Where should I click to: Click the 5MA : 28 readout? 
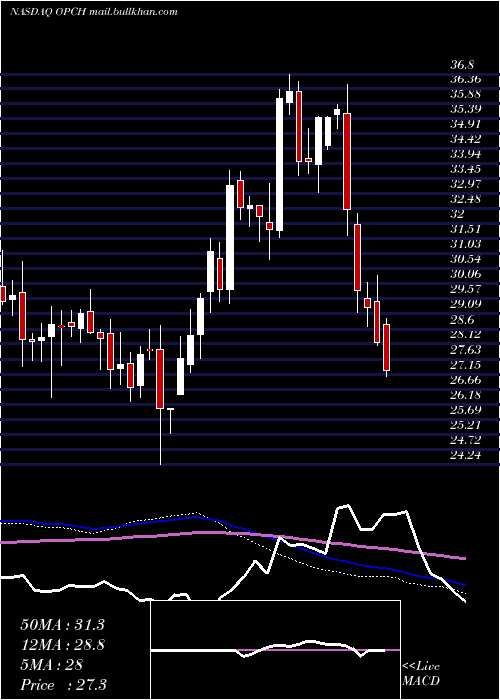(x=52, y=665)
